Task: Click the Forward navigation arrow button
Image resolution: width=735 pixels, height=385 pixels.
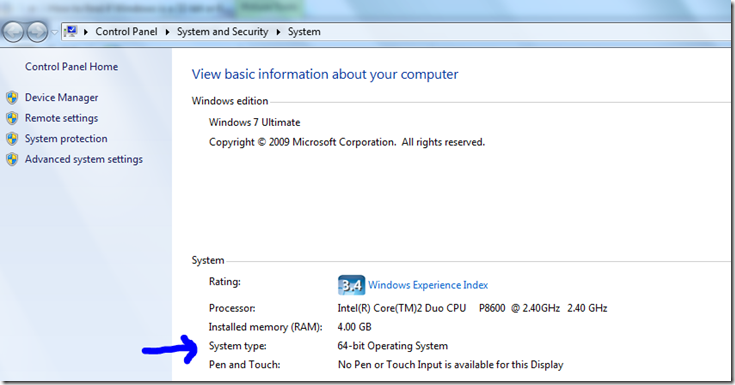Action: (x=37, y=32)
